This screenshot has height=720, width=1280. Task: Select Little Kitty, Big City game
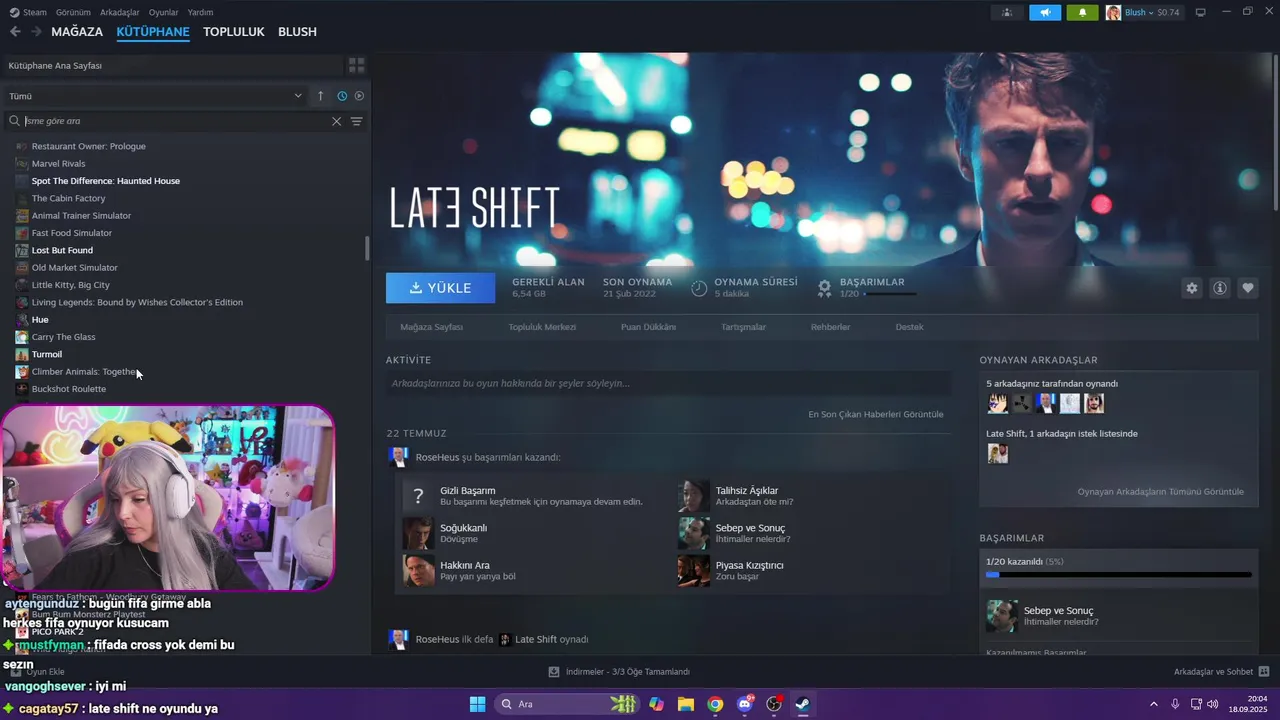pos(70,285)
